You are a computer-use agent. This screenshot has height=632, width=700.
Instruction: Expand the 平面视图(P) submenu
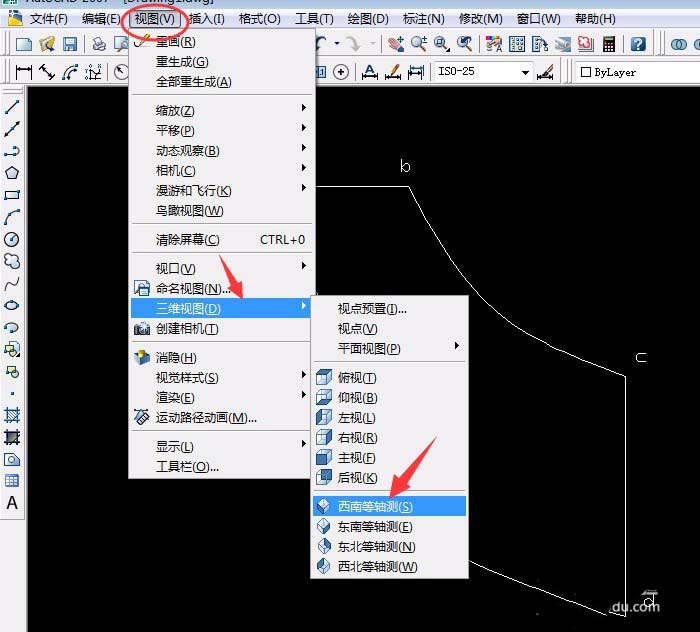pos(389,348)
